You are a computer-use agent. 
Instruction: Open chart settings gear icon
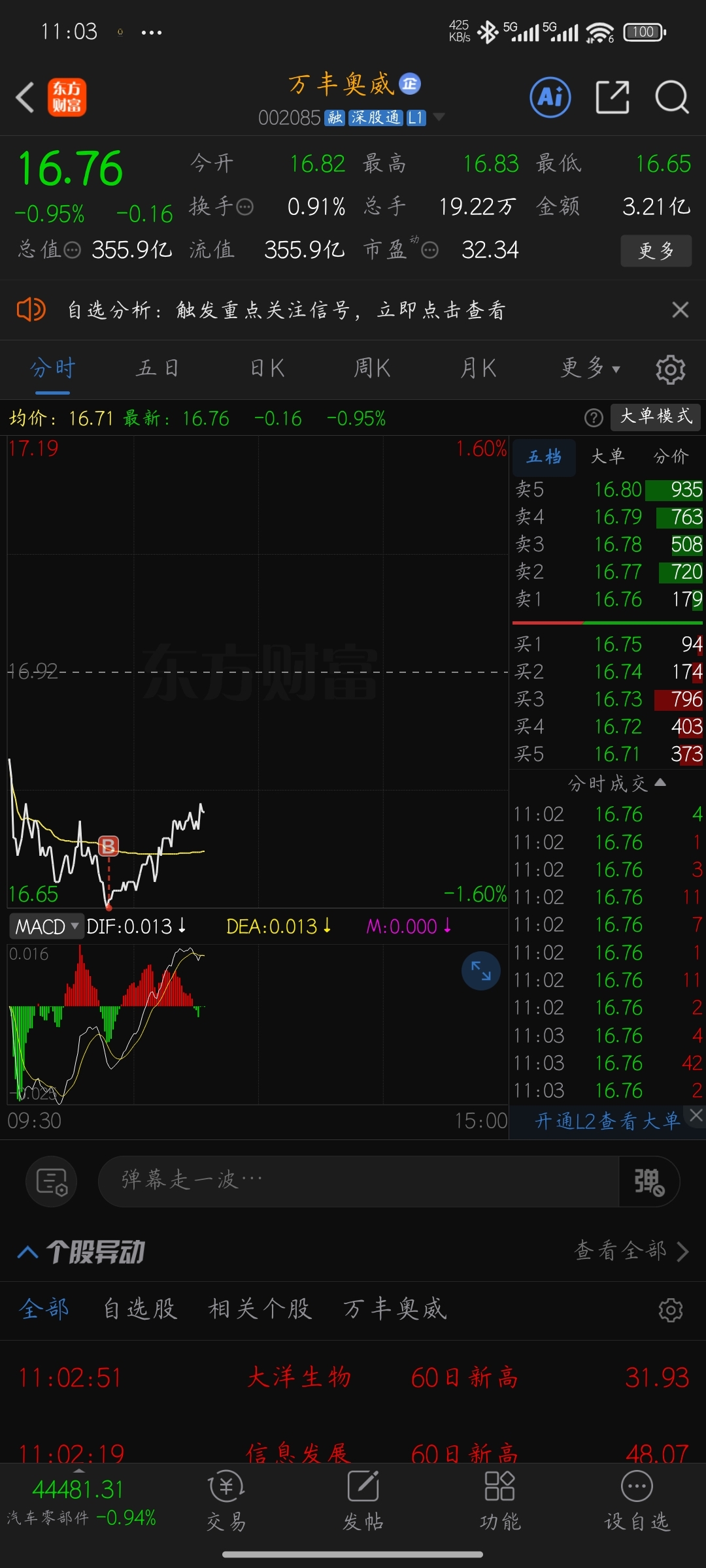(670, 370)
